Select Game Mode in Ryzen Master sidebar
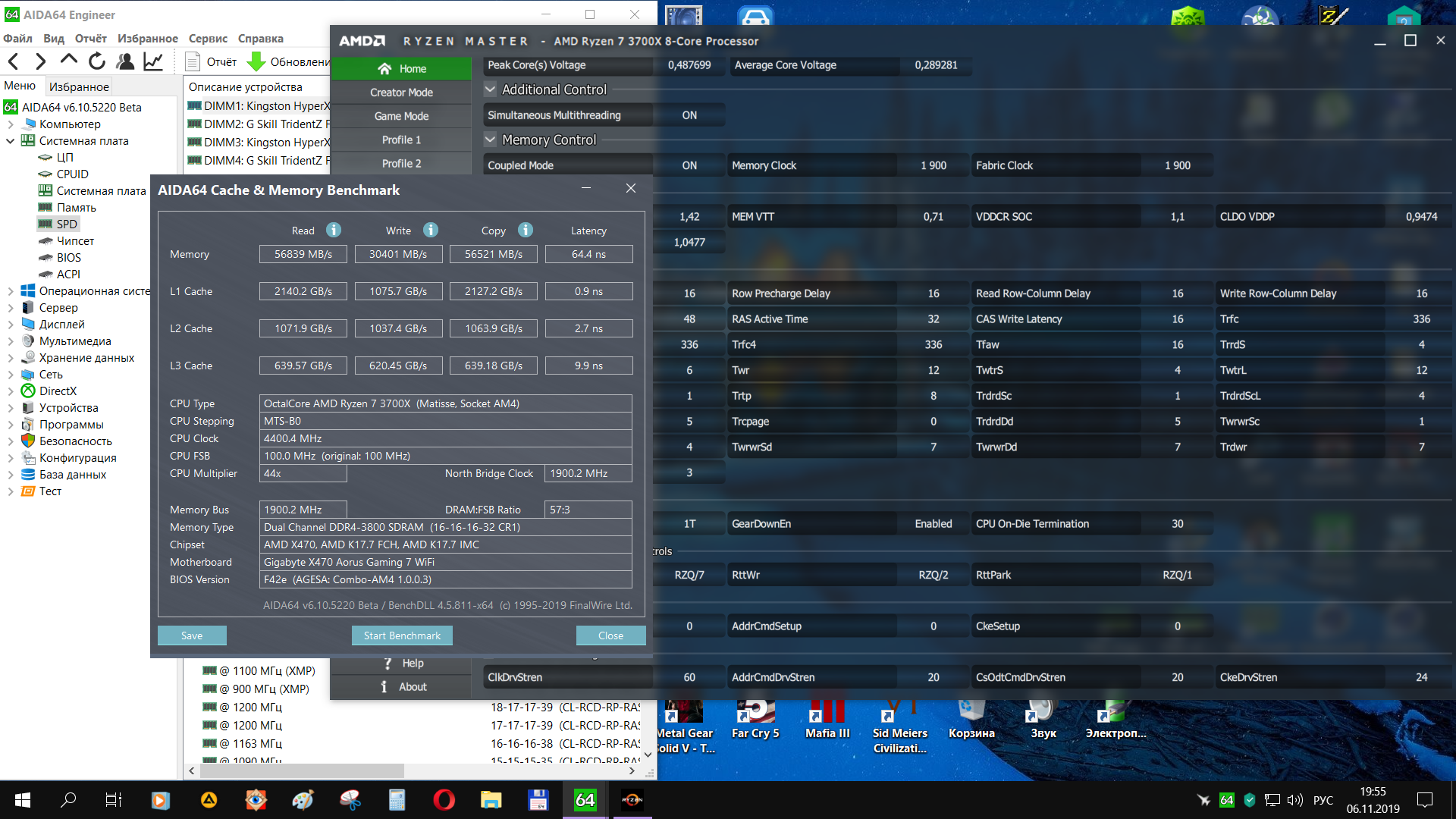The height and width of the screenshot is (819, 1456). coord(401,116)
